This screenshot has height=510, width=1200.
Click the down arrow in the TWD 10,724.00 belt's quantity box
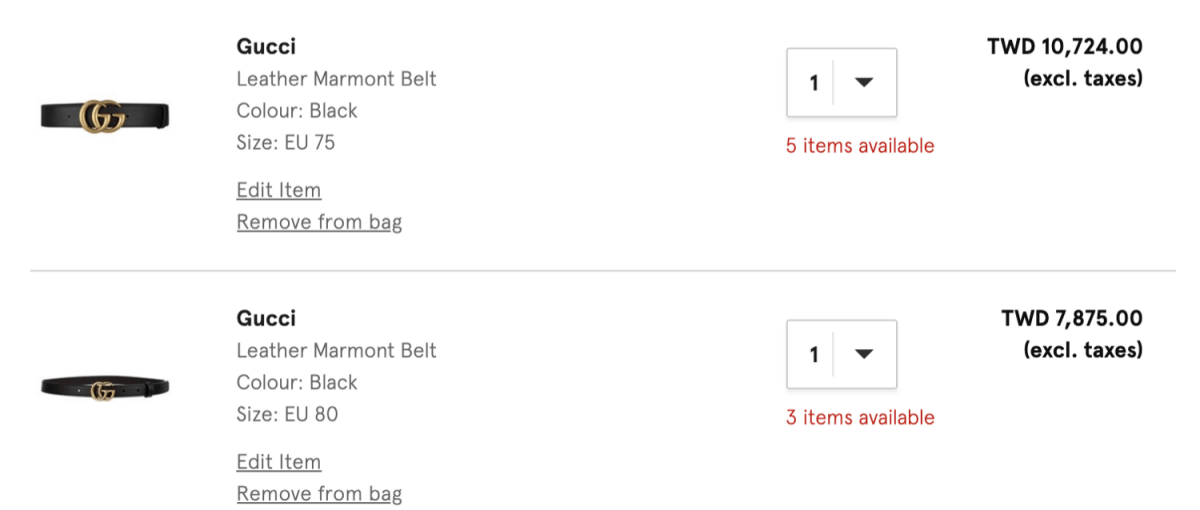[x=865, y=83]
